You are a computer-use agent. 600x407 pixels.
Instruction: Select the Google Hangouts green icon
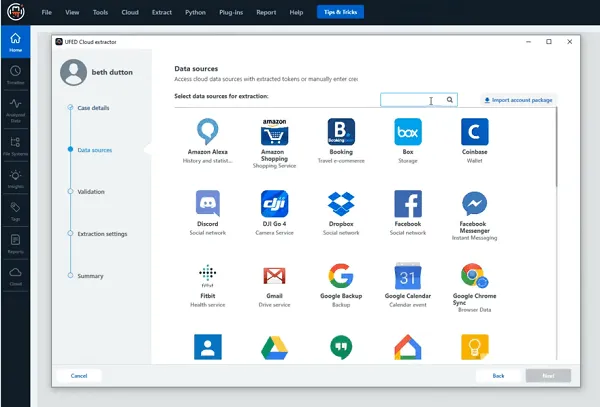coord(341,347)
